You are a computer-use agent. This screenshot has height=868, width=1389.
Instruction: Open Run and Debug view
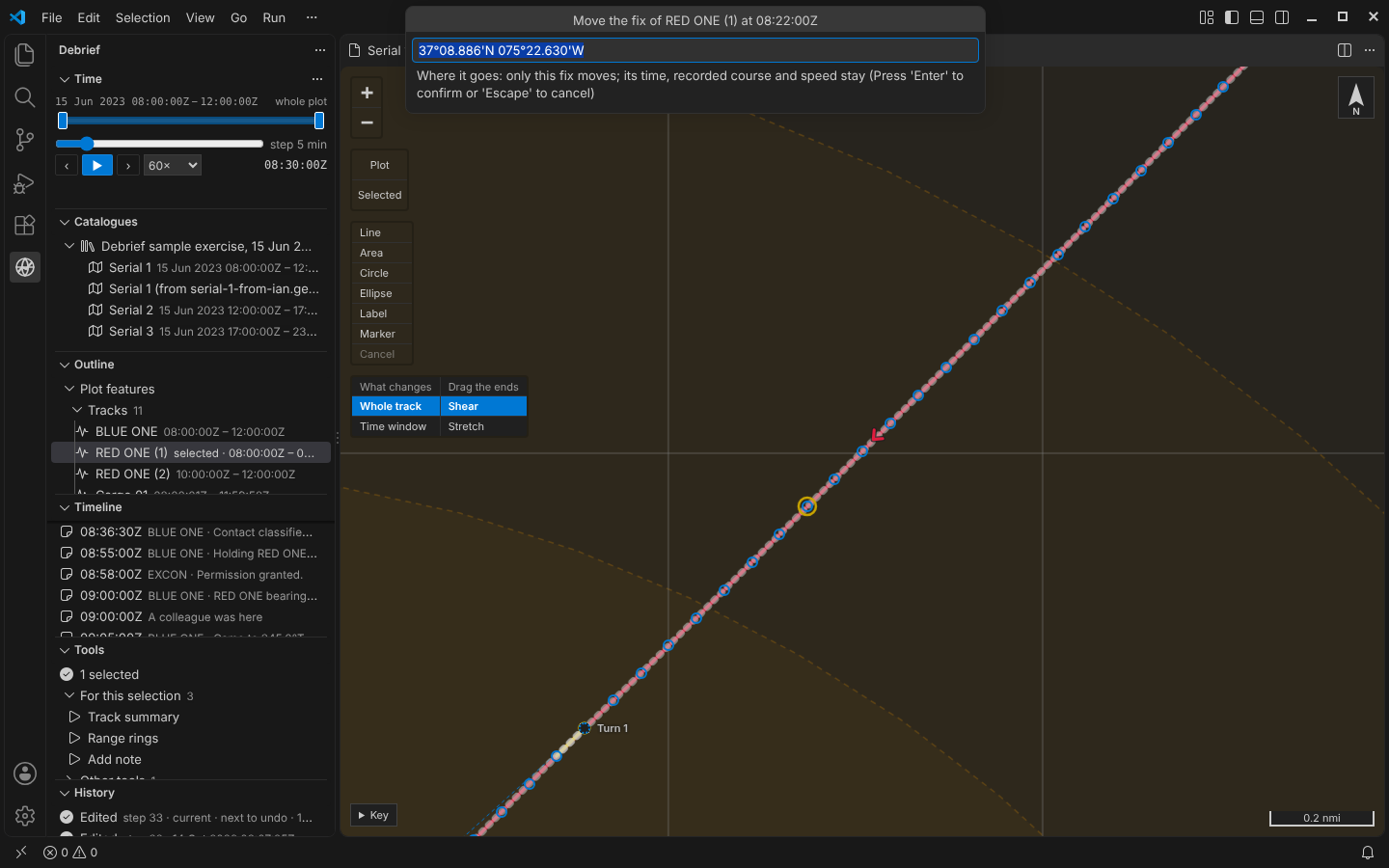25,182
